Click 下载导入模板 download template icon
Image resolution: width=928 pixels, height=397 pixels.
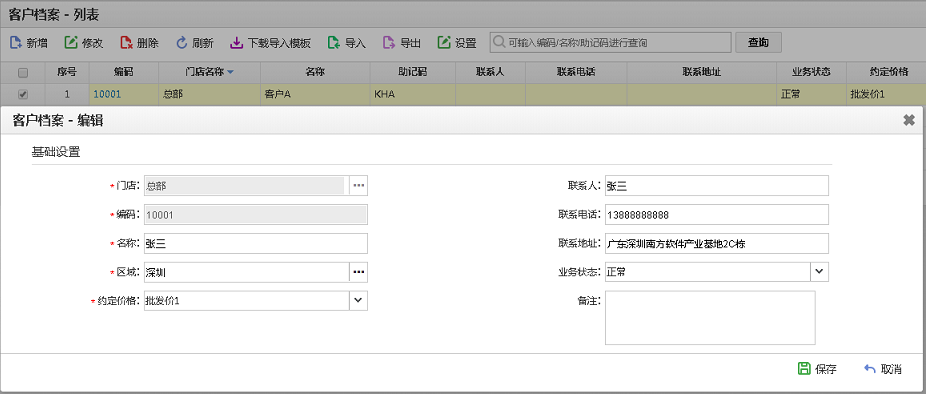coord(237,43)
